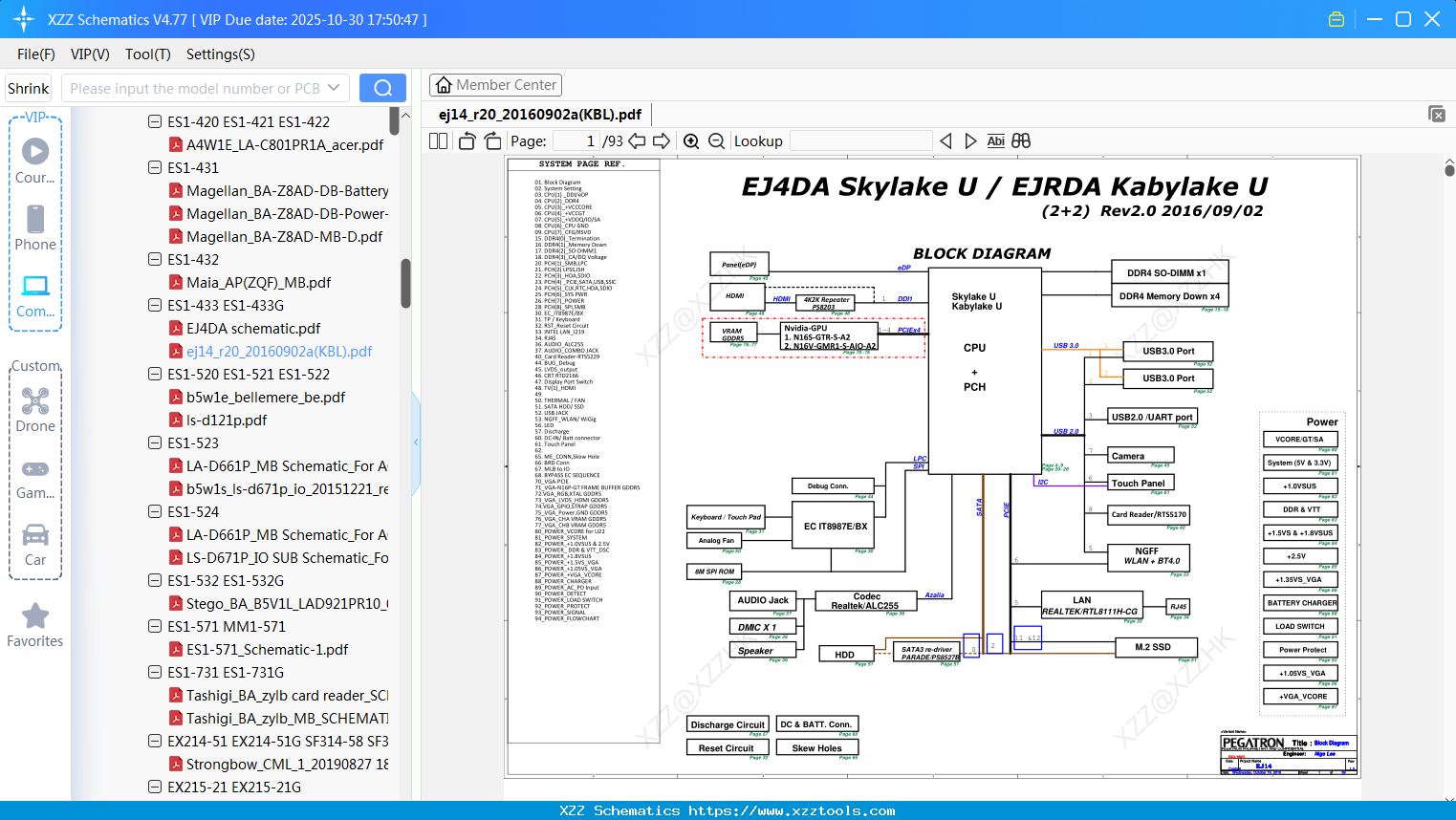This screenshot has width=1456, height=820.
Task: Find previous lookup result
Action: pos(945,140)
